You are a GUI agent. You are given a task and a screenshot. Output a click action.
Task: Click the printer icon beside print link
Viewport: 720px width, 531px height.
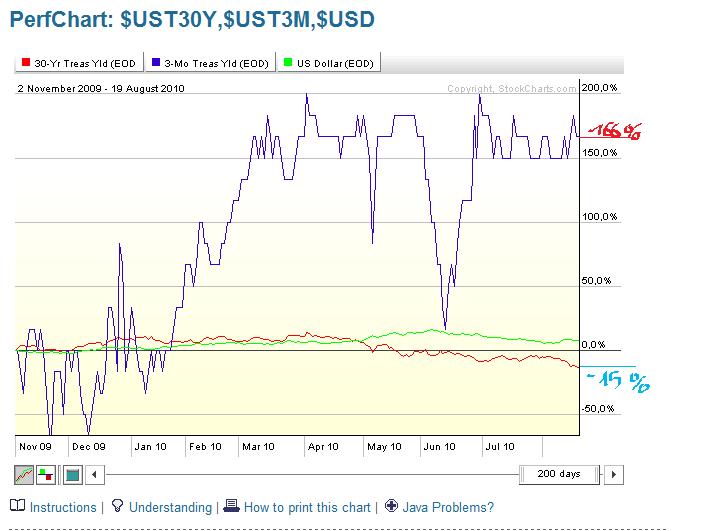click(x=231, y=507)
